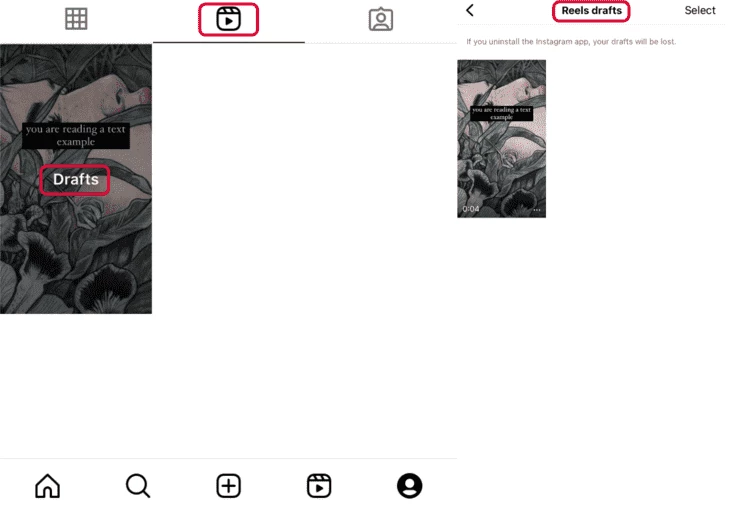Tap the active tab underline indicator
Image resolution: width=730 pixels, height=515 pixels.
[229, 42]
